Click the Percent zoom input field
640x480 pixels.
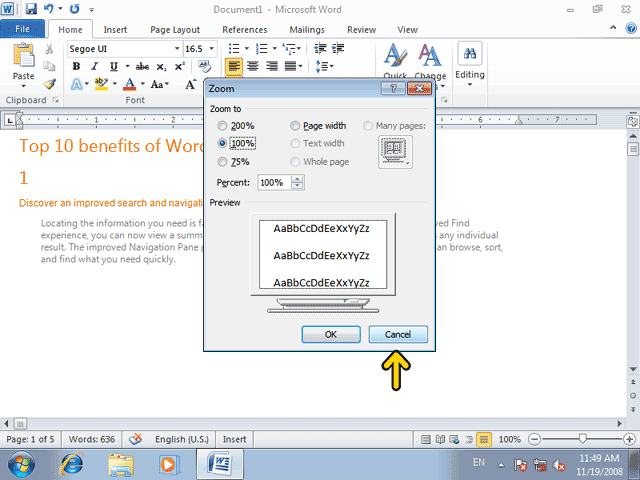[274, 182]
